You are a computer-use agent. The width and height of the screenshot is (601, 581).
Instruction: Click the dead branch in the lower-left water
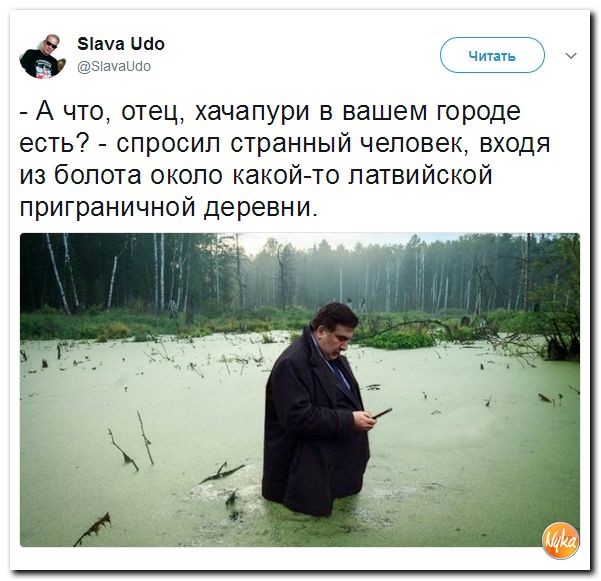pos(93,529)
